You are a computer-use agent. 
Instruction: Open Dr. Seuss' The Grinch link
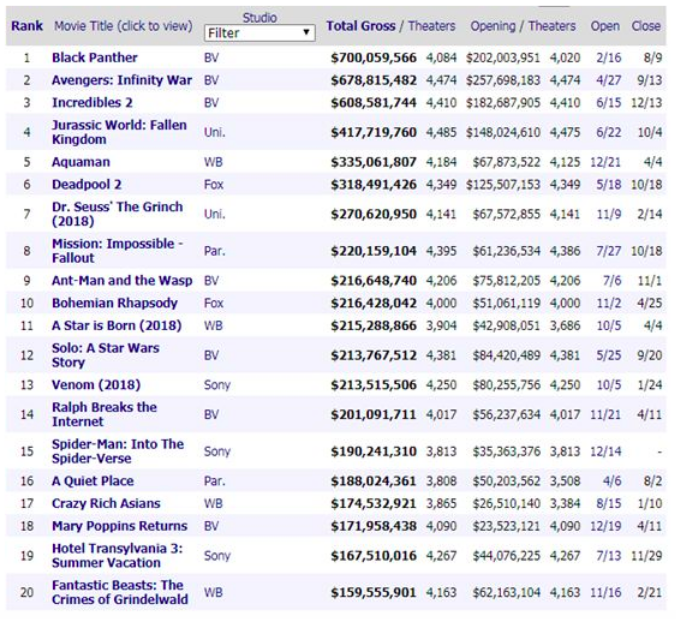click(x=117, y=214)
